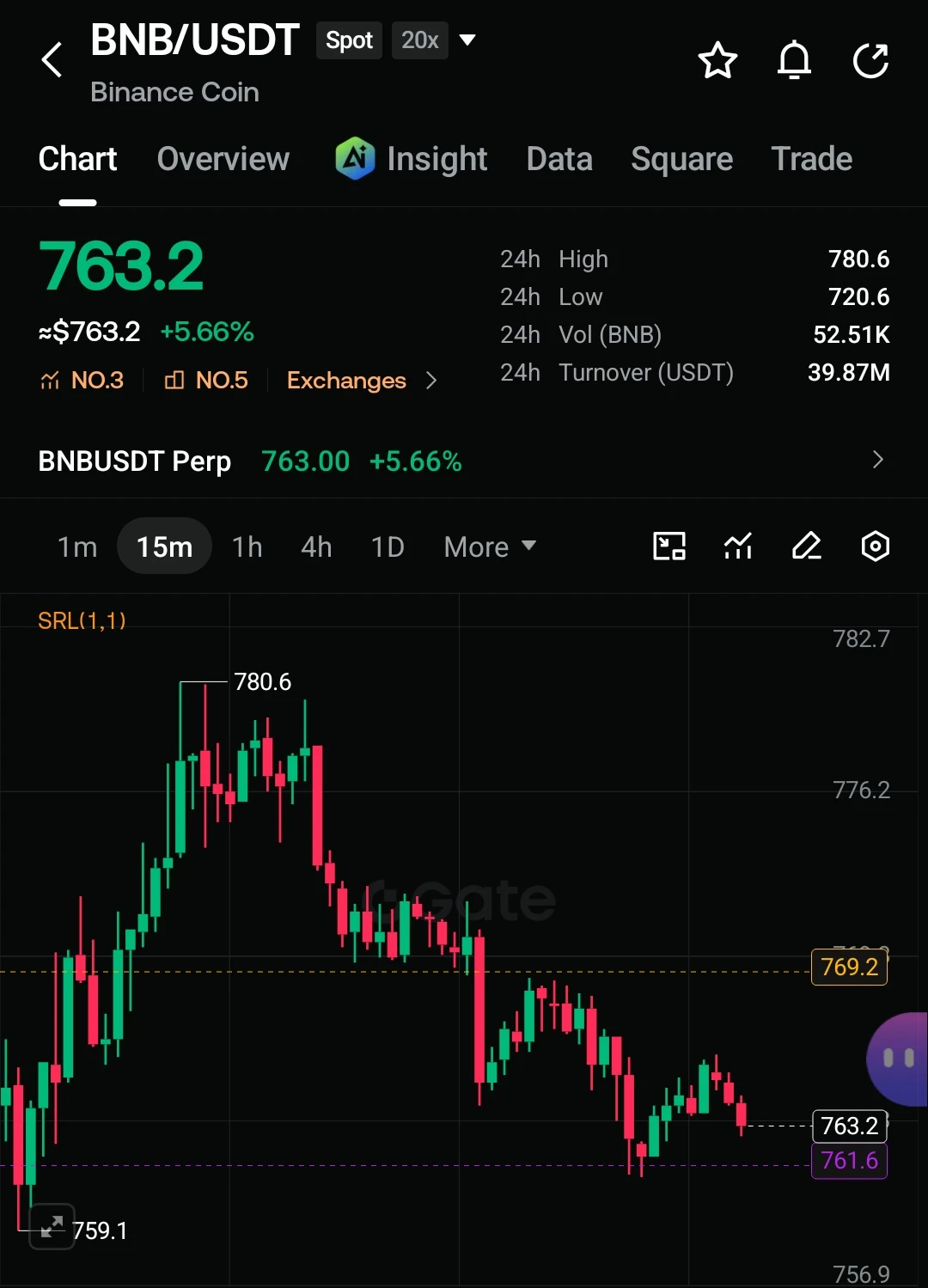Viewport: 928px width, 1288px height.
Task: Tap the Perp price 763.00
Action: pyautogui.click(x=305, y=461)
